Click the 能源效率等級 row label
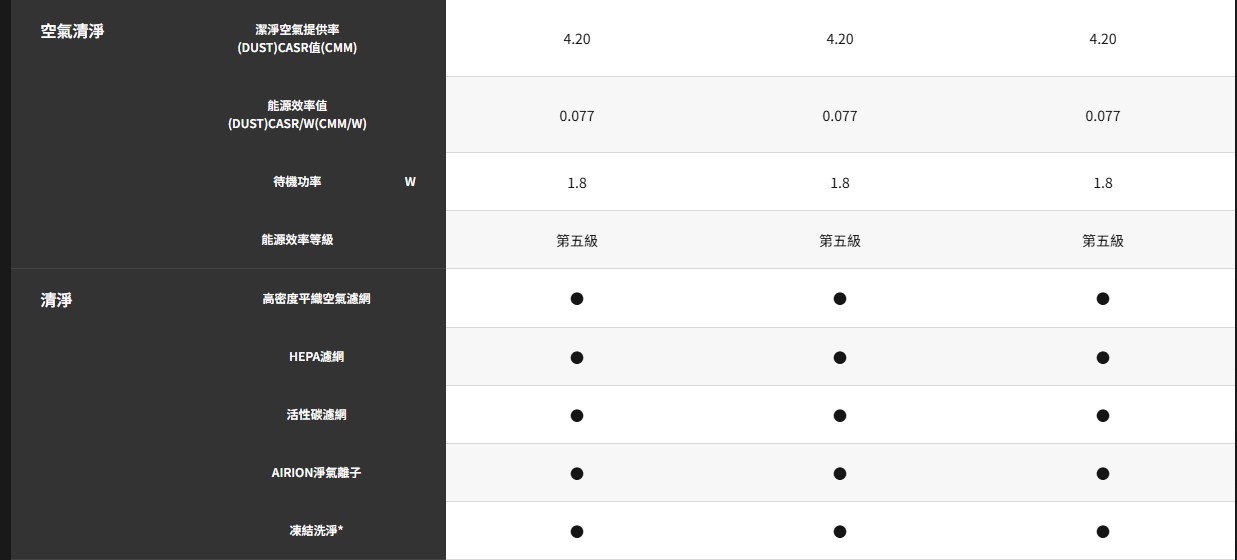This screenshot has height=560, width=1237. [297, 240]
